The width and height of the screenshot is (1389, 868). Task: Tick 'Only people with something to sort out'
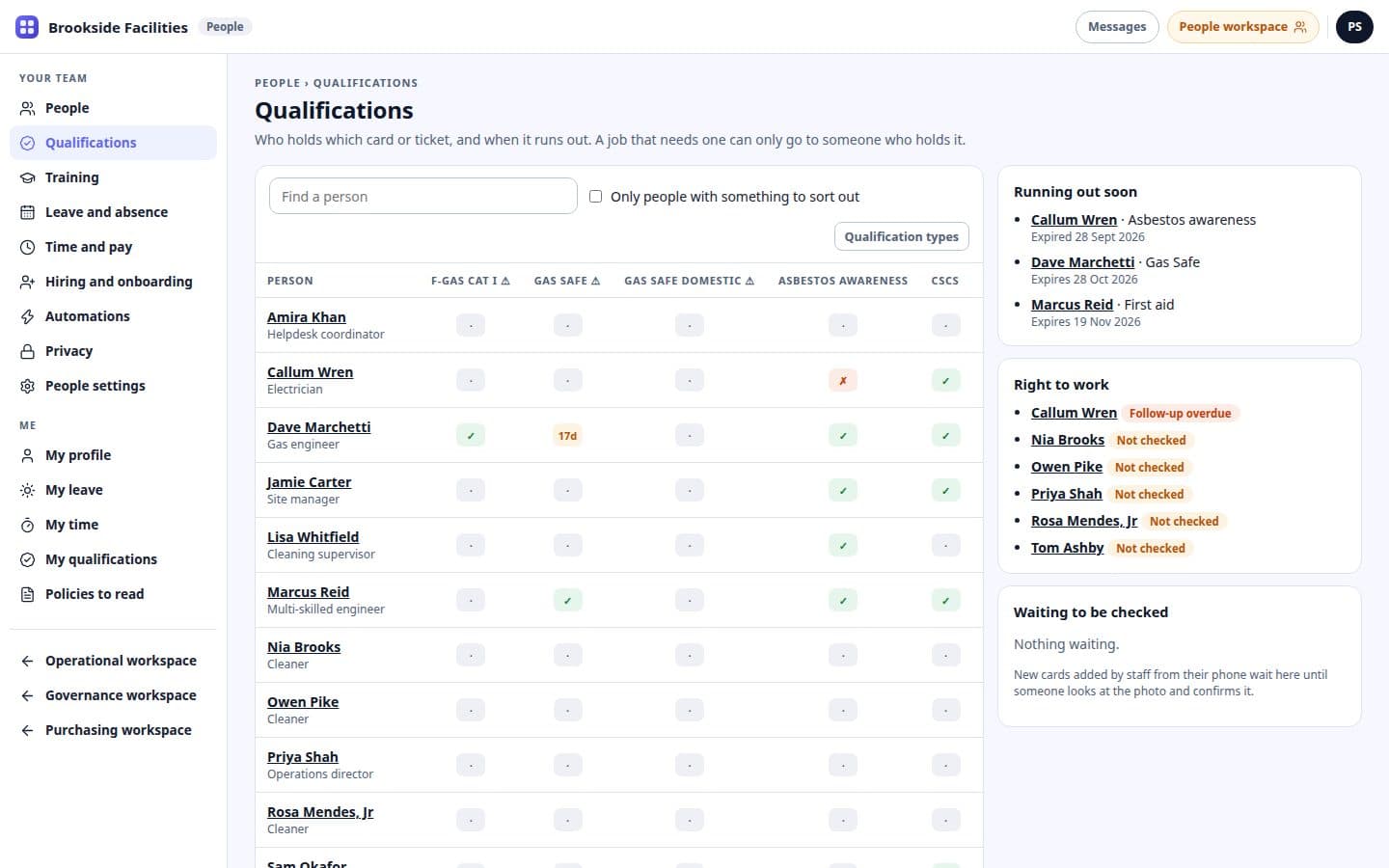[x=595, y=197]
